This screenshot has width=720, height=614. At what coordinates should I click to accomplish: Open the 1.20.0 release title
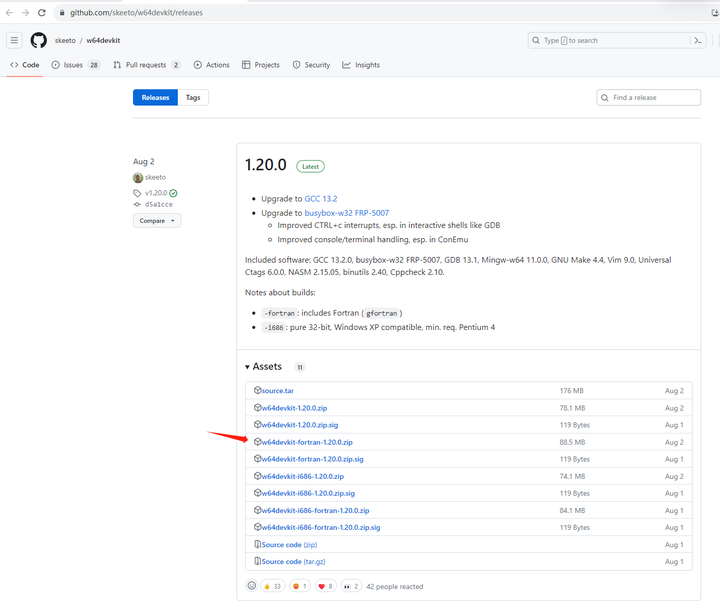[265, 165]
